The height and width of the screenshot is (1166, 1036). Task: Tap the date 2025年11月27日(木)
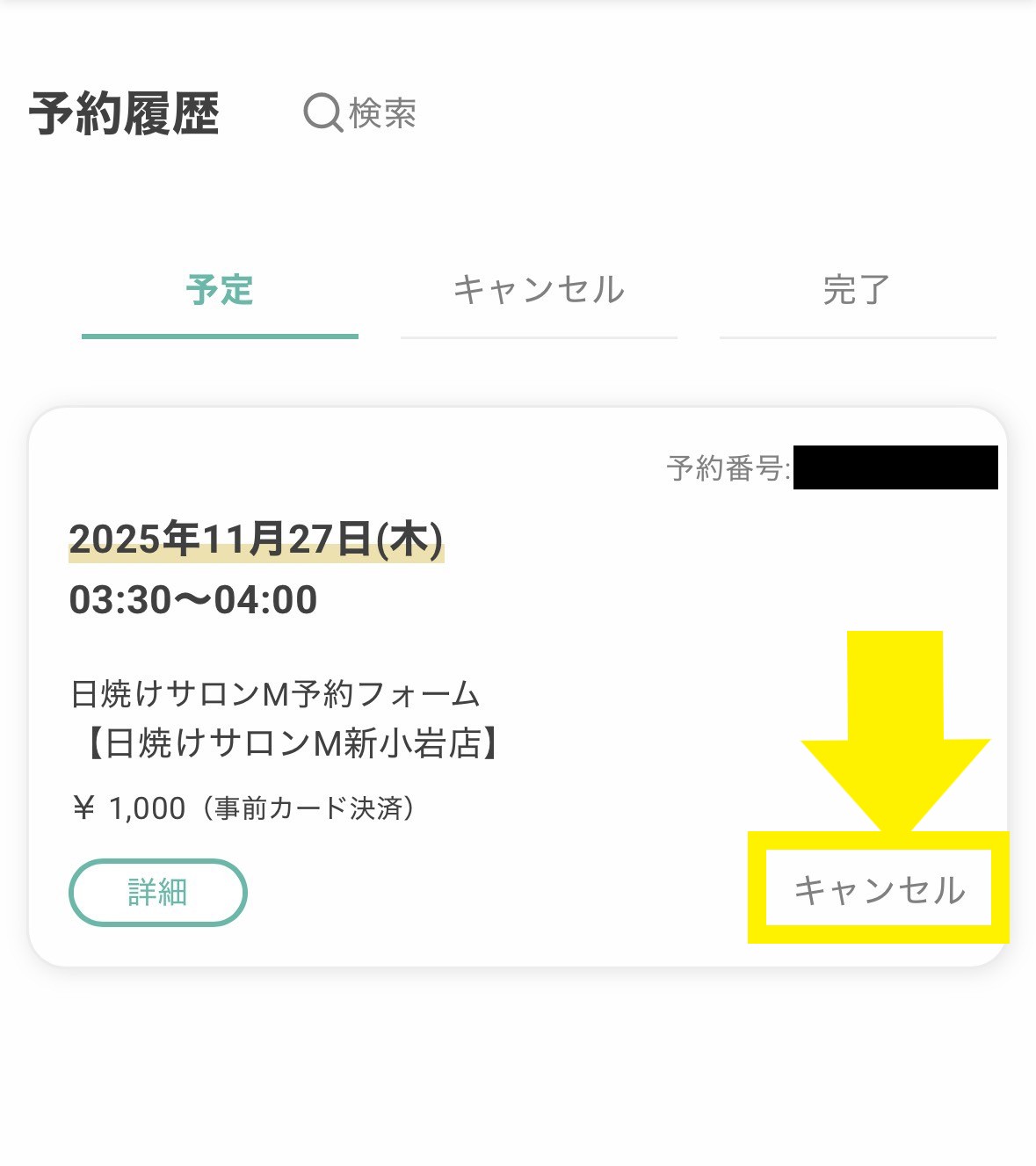pos(256,539)
